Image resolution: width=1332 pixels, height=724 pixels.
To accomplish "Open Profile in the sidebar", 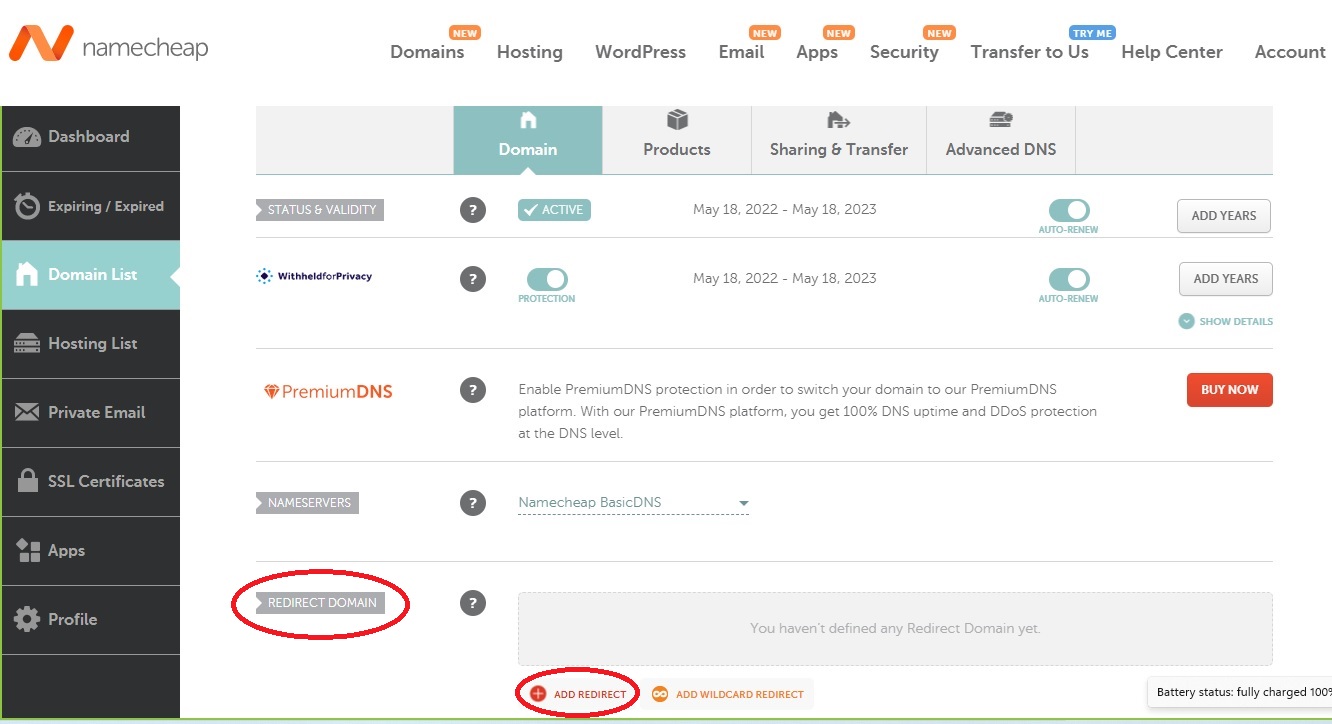I will (90, 619).
